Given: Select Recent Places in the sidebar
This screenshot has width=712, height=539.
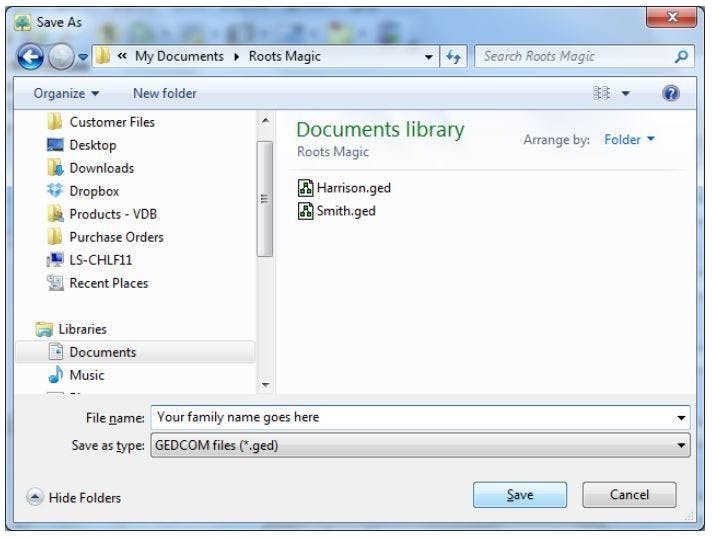Looking at the screenshot, I should (x=109, y=283).
